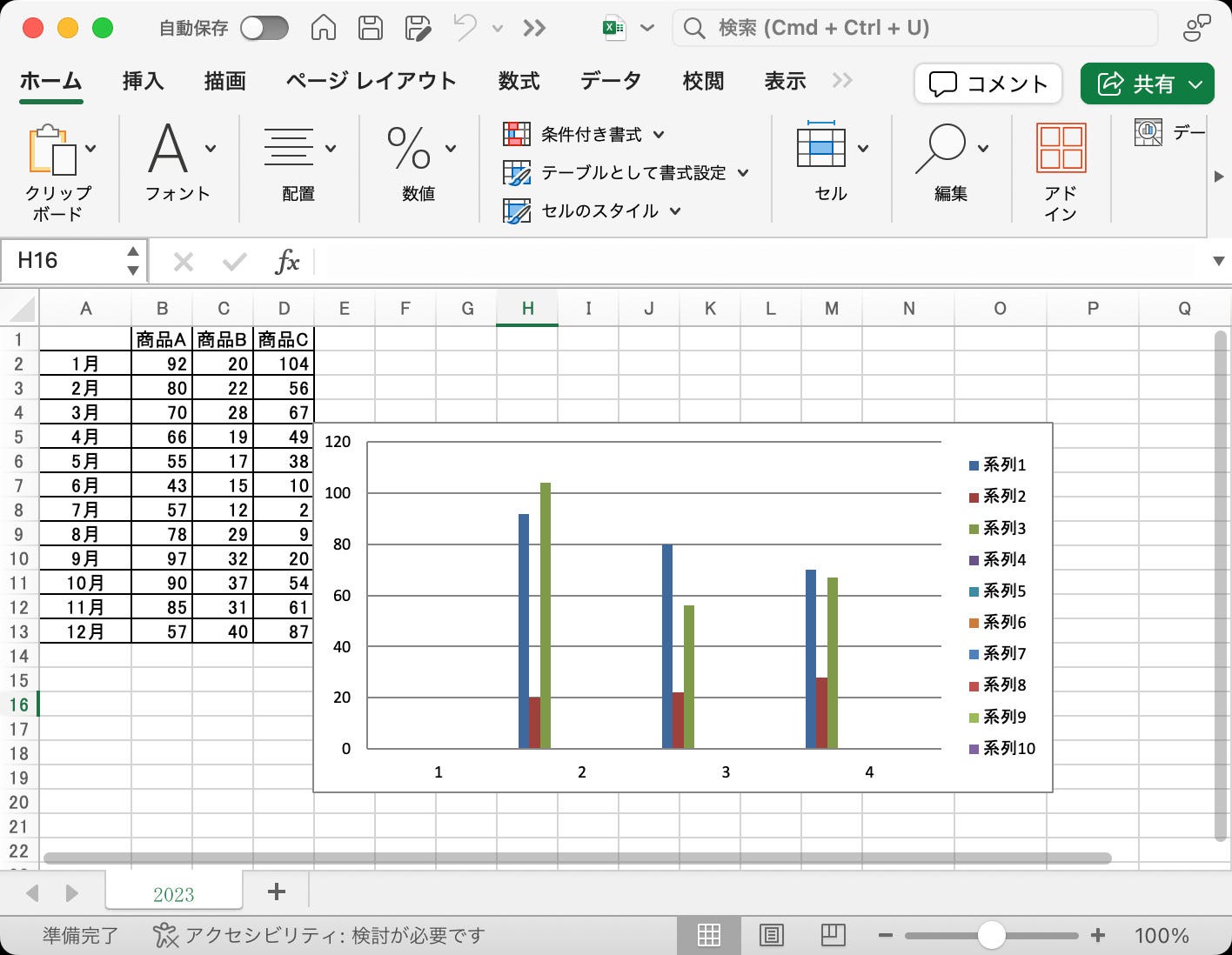
Task: Open the Editing magnifier icon
Action: 941,149
